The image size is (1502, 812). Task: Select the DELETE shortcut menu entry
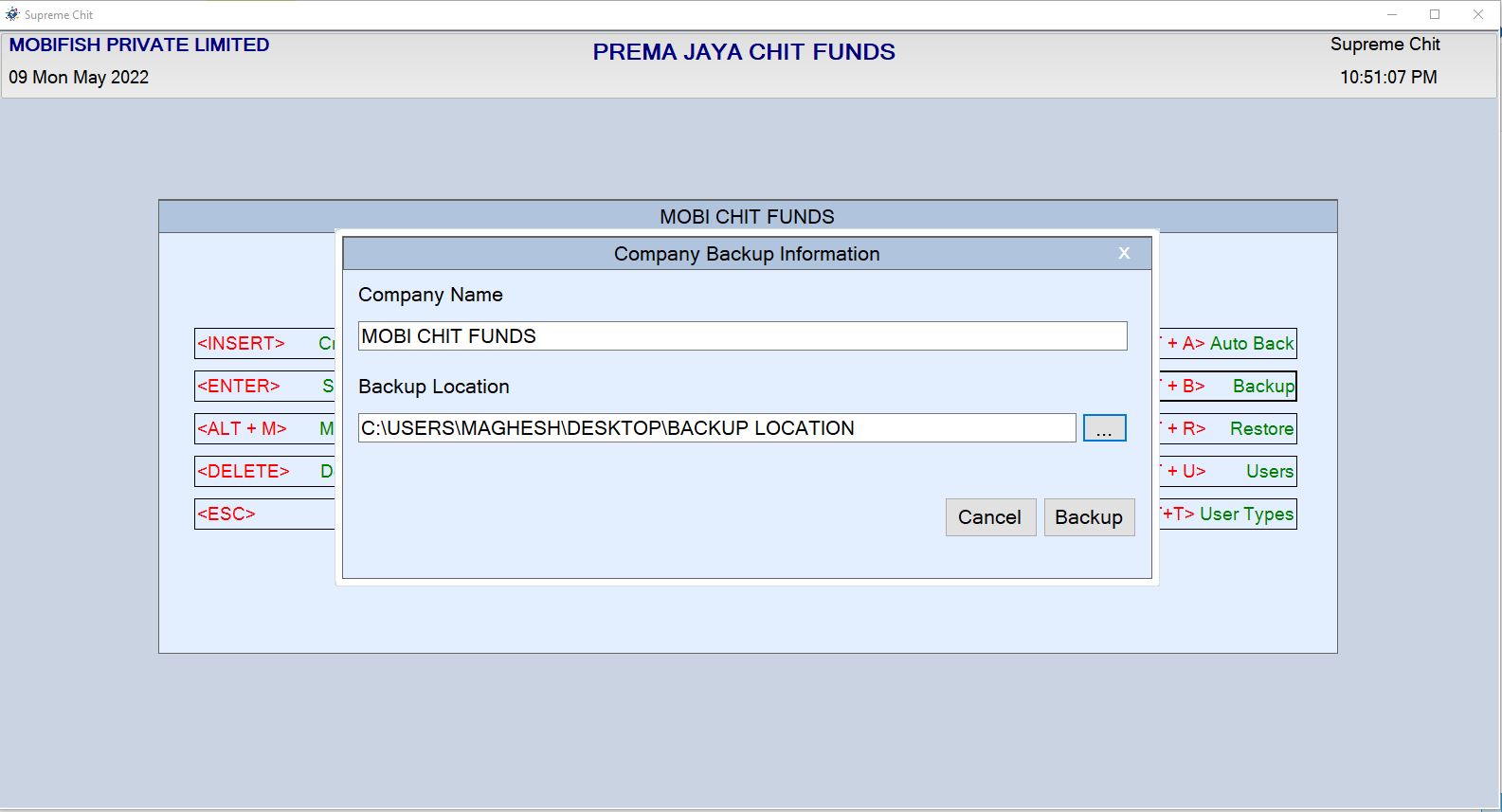click(264, 471)
